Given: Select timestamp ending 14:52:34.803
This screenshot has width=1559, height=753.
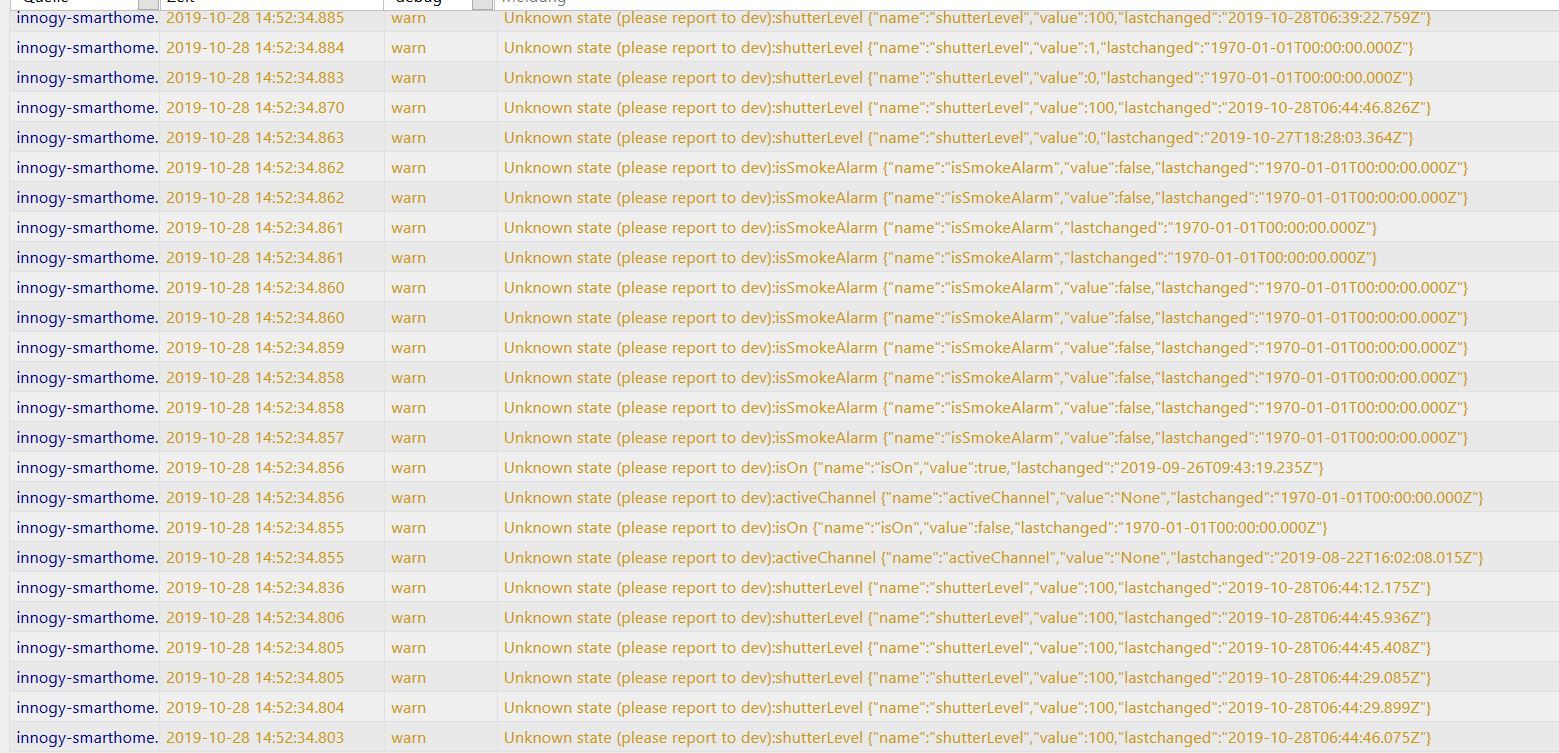Looking at the screenshot, I should point(255,738).
